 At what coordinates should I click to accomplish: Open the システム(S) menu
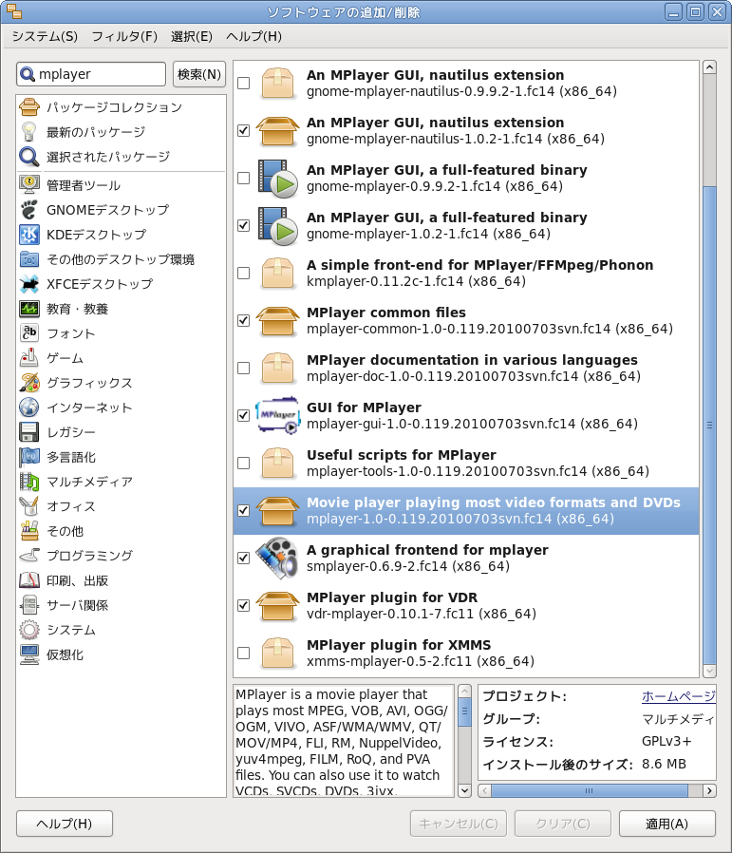point(45,36)
